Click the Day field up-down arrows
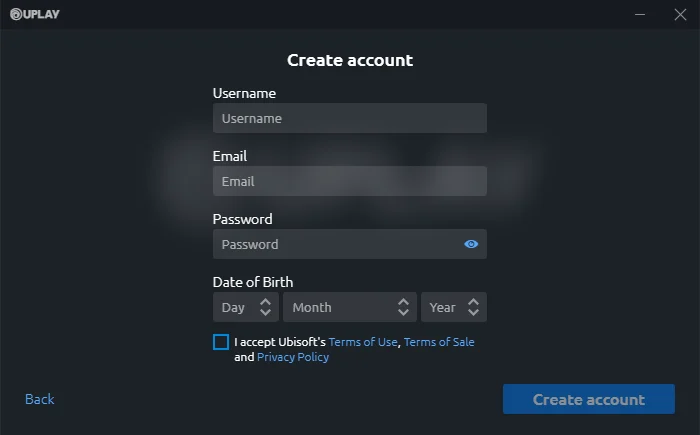Viewport: 700px width, 435px height. point(266,307)
